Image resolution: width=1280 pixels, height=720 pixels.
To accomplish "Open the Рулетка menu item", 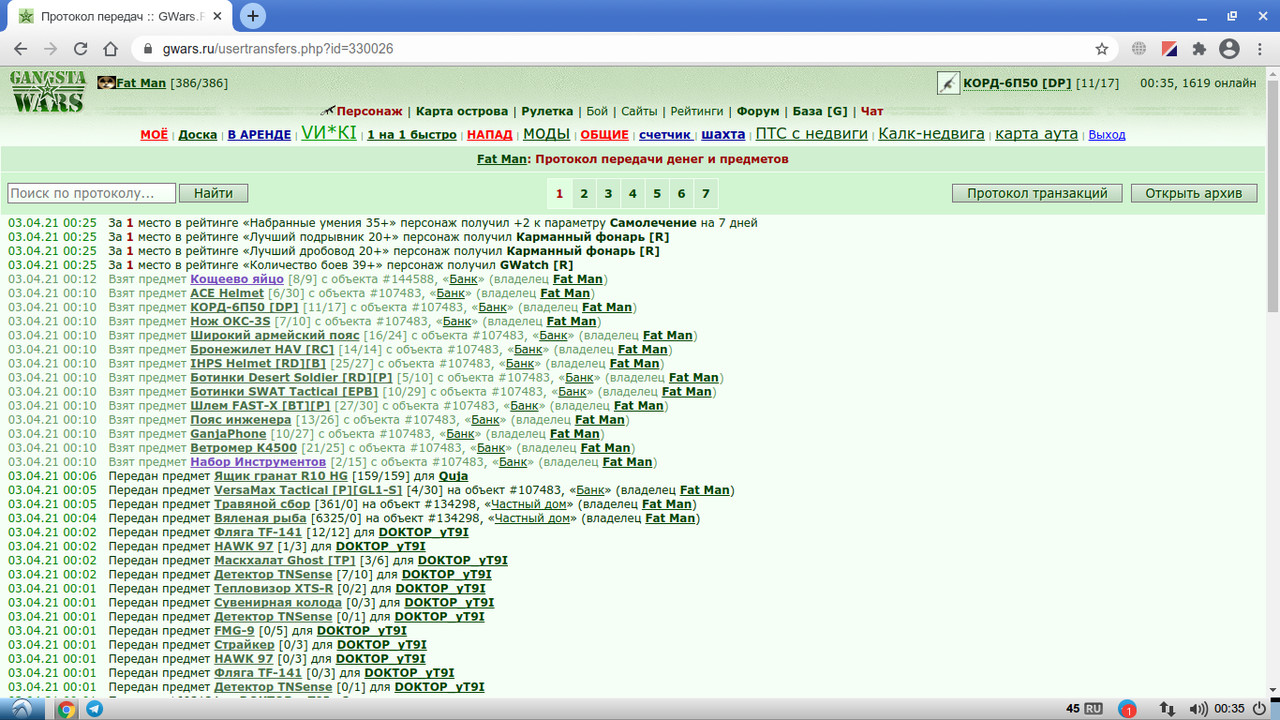I will click(x=547, y=111).
